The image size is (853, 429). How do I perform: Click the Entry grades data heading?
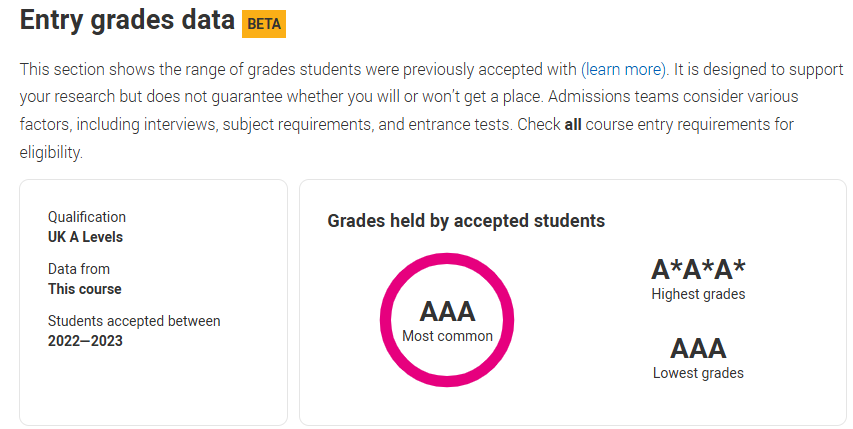[127, 21]
